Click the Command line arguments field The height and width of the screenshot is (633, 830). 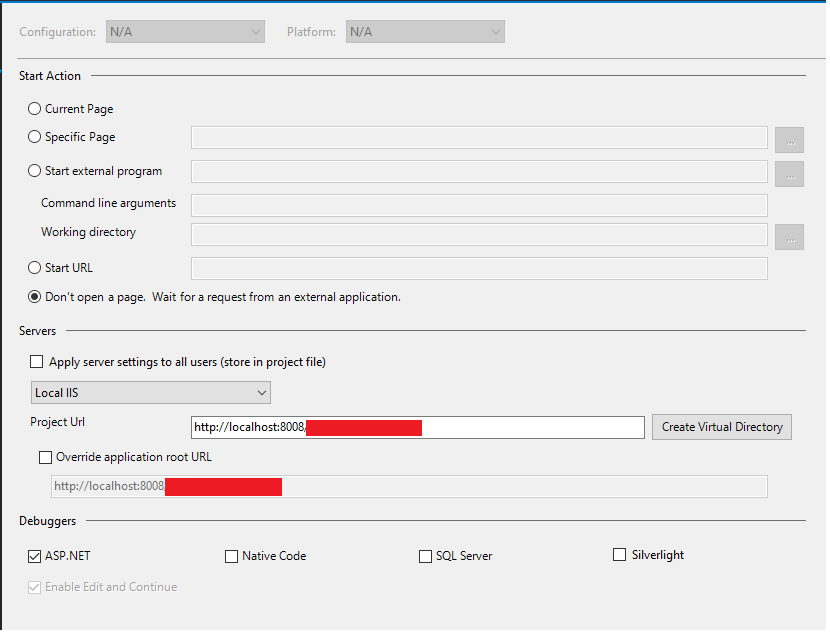pos(478,205)
